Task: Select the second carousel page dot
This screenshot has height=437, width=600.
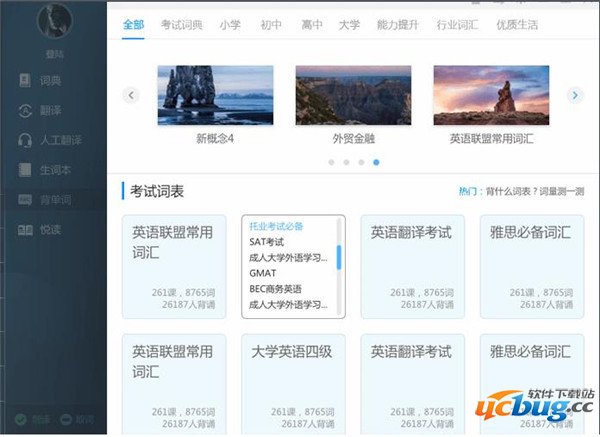Action: click(x=346, y=162)
